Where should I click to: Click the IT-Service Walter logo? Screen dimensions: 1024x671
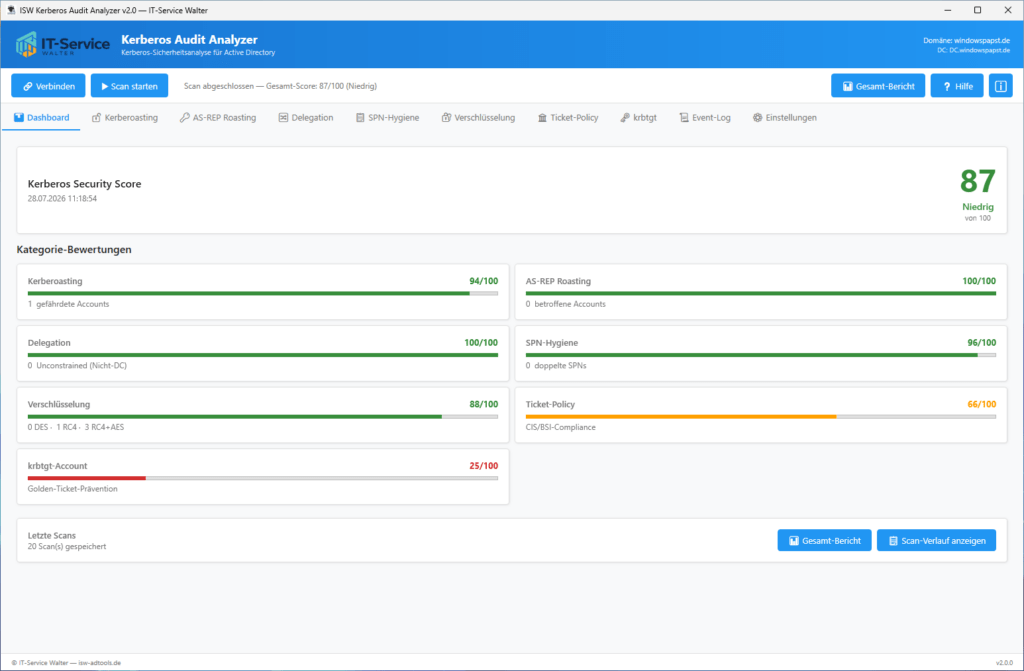[x=63, y=44]
